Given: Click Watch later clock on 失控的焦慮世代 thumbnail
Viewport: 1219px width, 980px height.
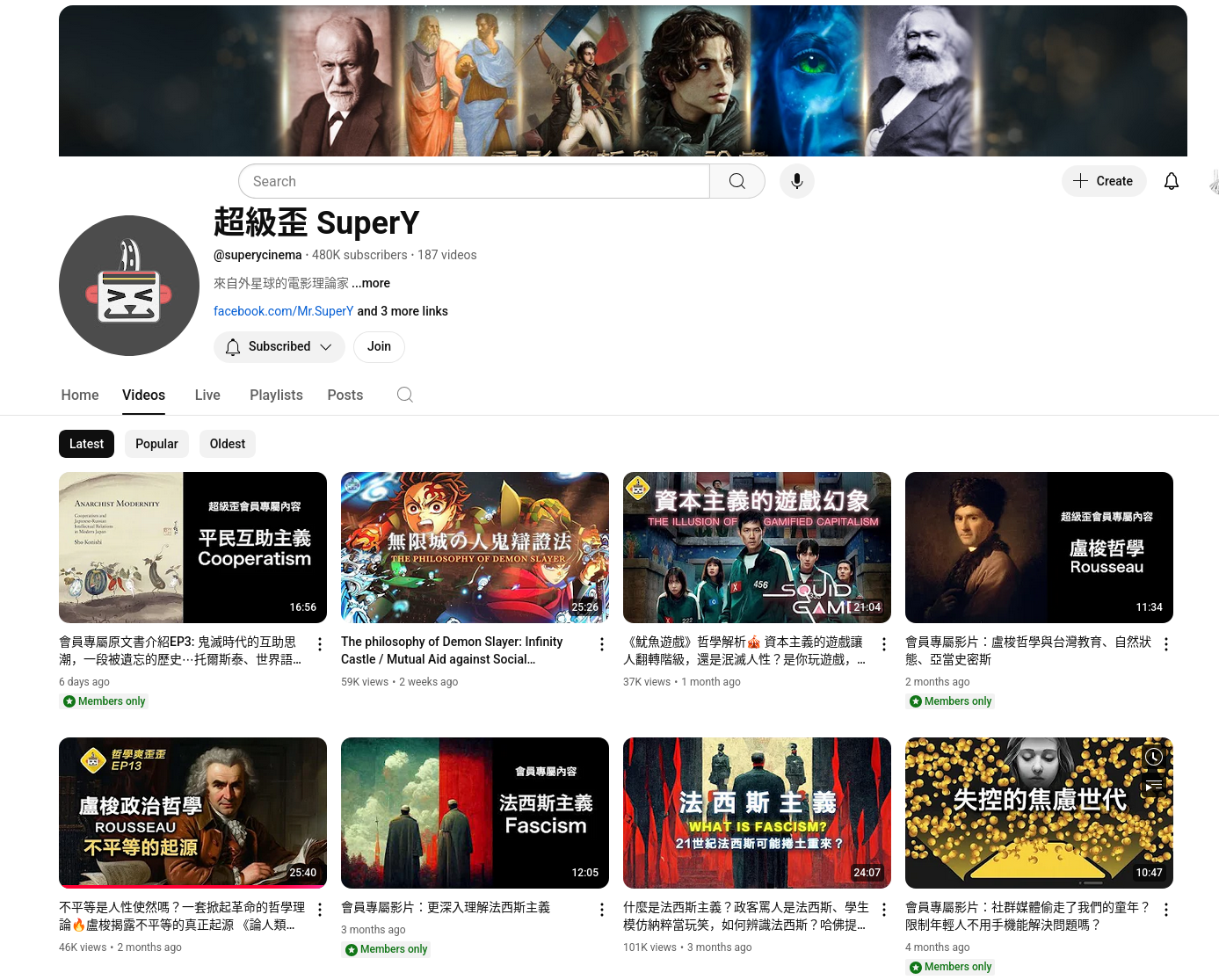Looking at the screenshot, I should coord(1154,757).
